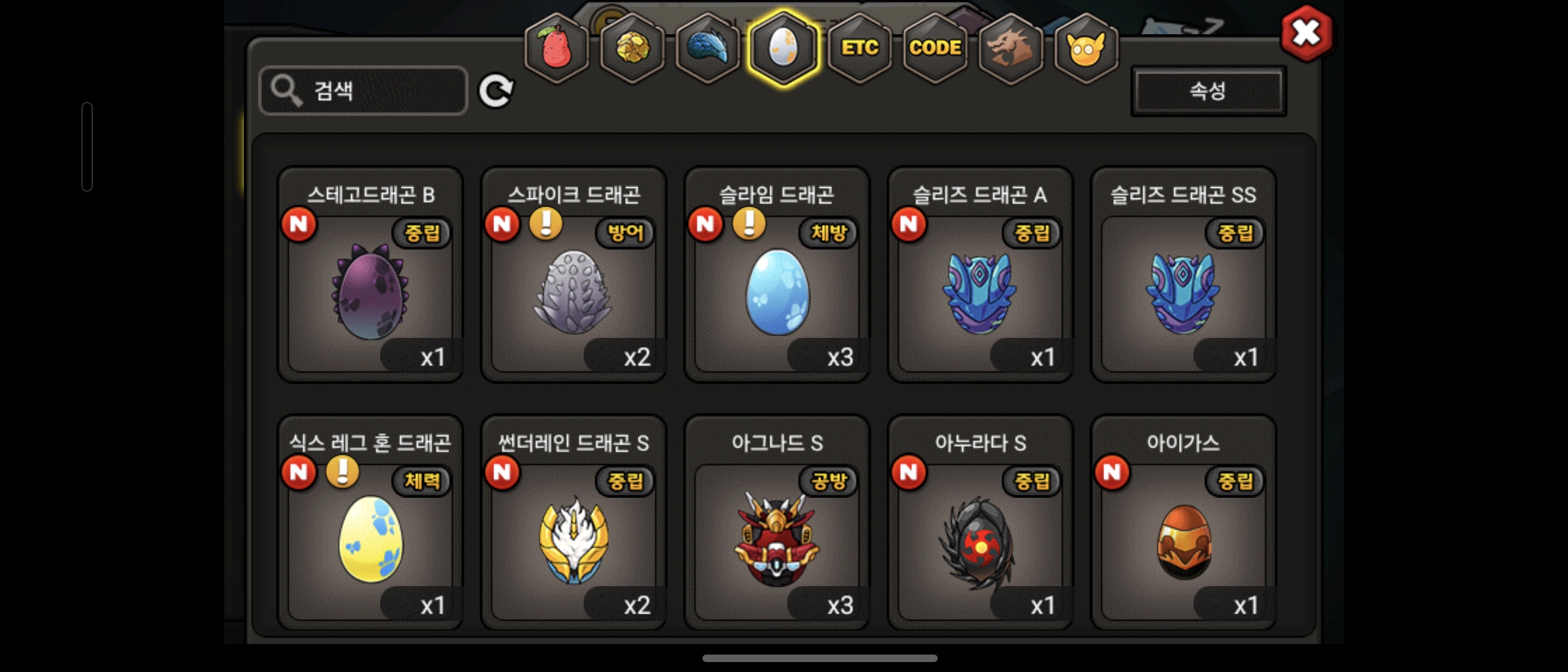
Task: Switch to the CODE tab
Action: tap(935, 48)
